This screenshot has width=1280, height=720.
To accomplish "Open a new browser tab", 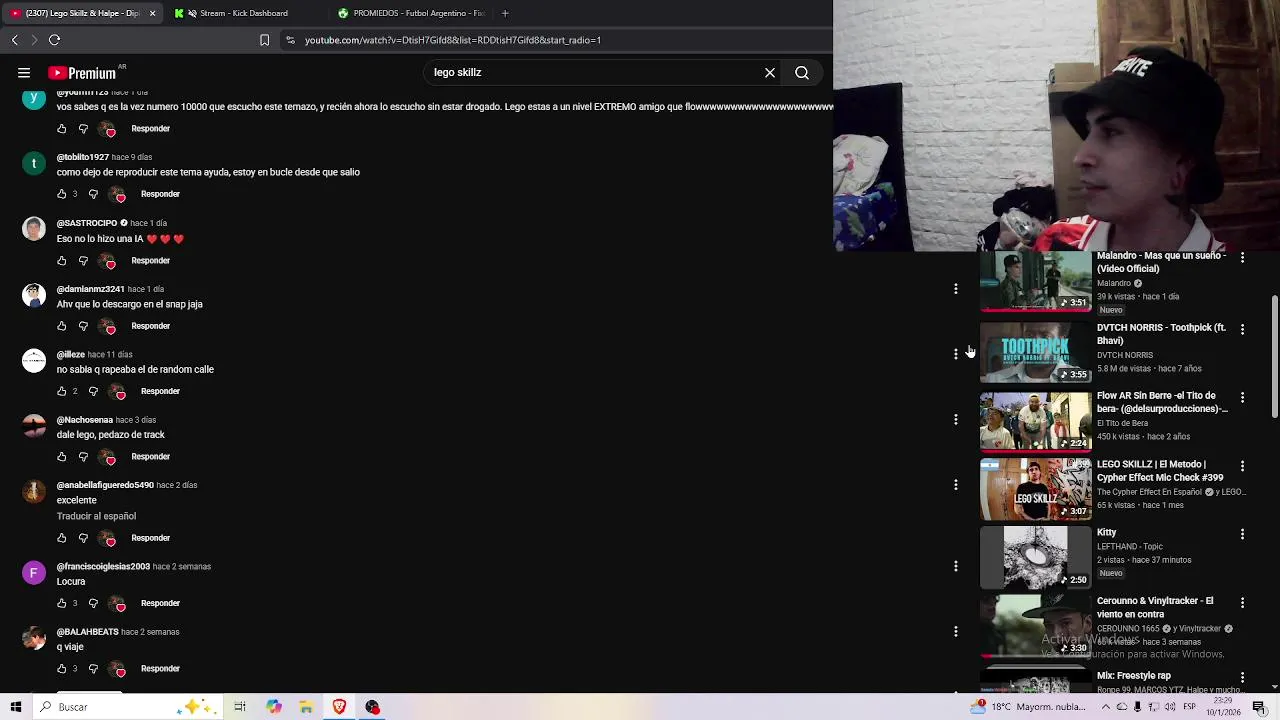I will point(505,13).
